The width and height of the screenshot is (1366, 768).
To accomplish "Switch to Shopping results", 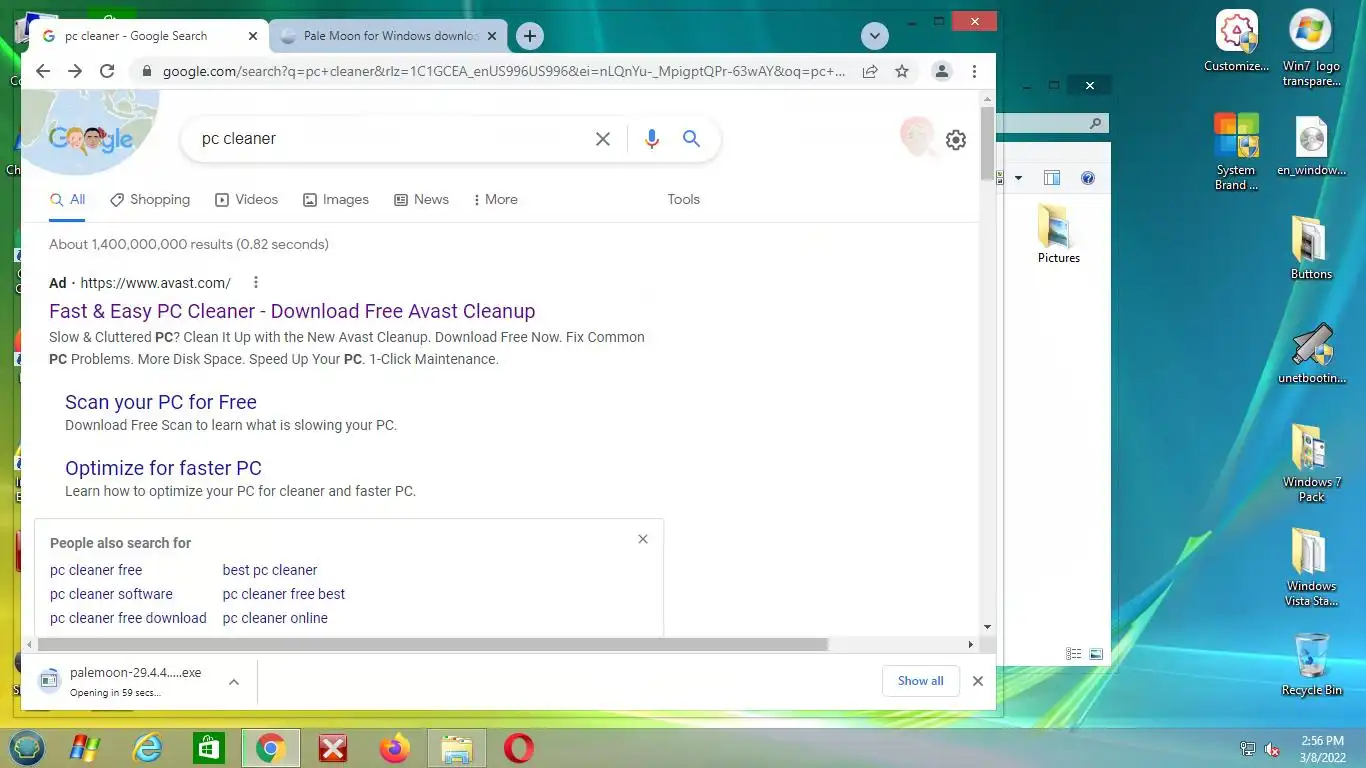I will tap(150, 200).
